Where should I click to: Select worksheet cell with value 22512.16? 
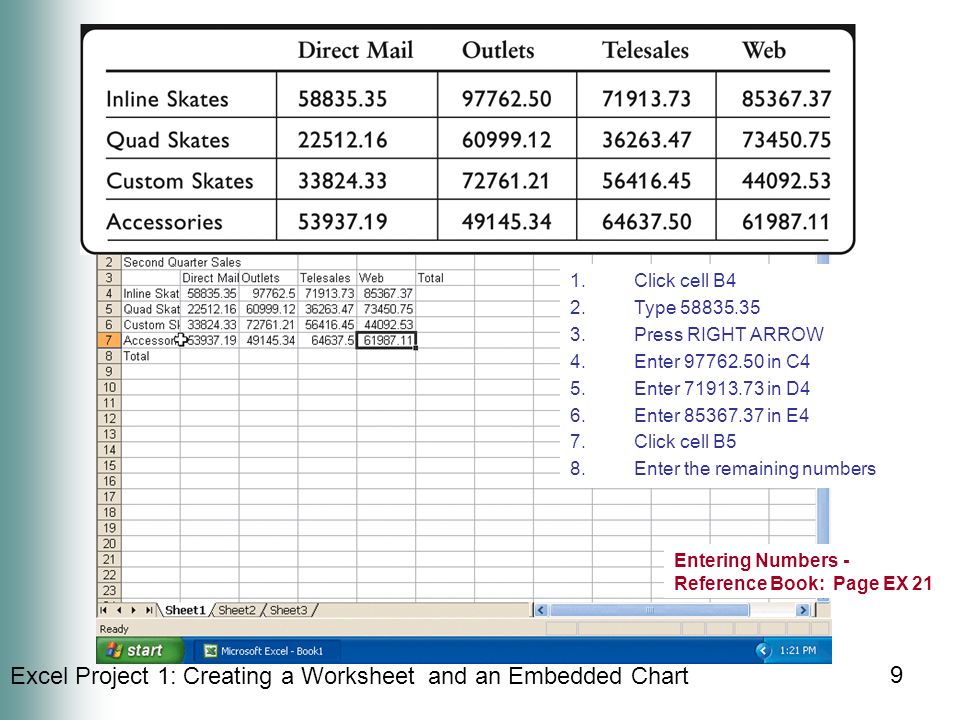tap(209, 309)
